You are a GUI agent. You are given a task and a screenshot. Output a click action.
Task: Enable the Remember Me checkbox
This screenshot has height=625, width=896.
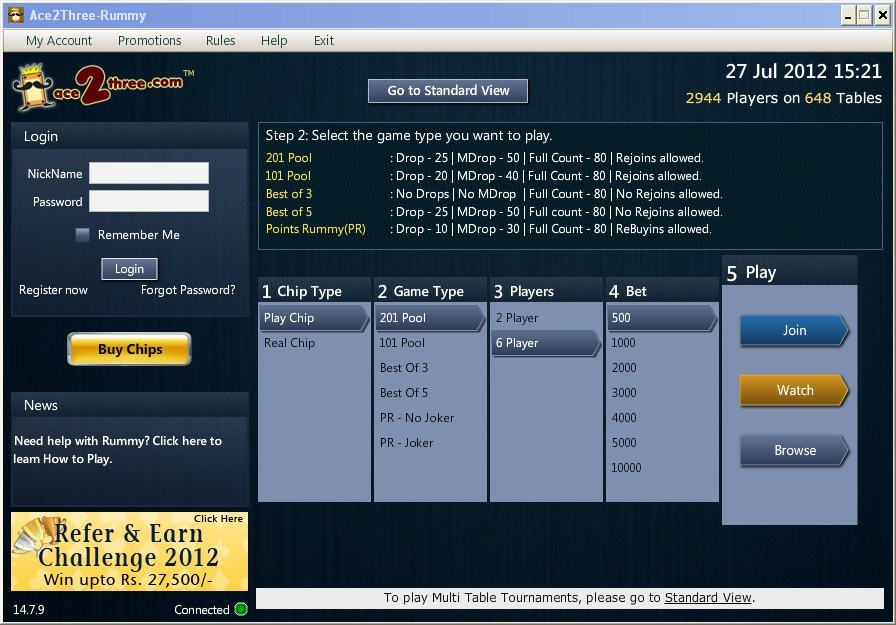tap(82, 235)
